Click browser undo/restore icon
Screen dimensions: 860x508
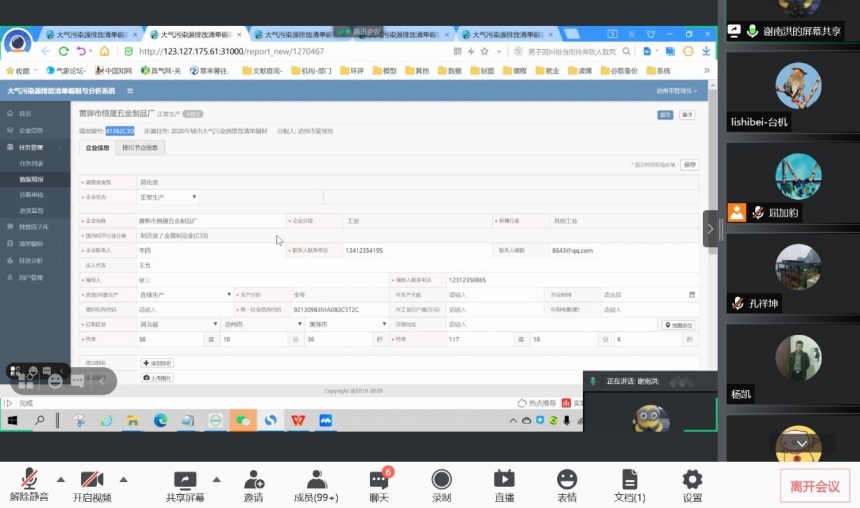click(x=82, y=51)
